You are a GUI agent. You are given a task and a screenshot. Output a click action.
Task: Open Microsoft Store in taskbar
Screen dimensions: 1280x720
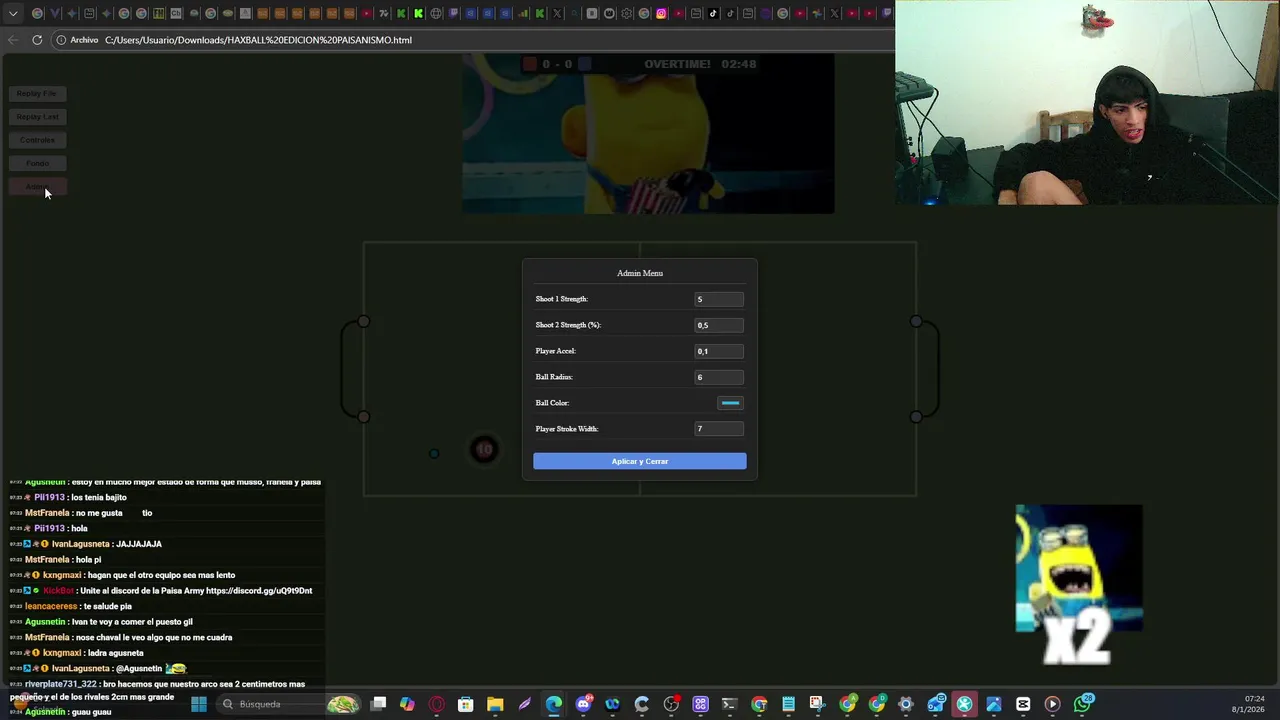tap(466, 704)
